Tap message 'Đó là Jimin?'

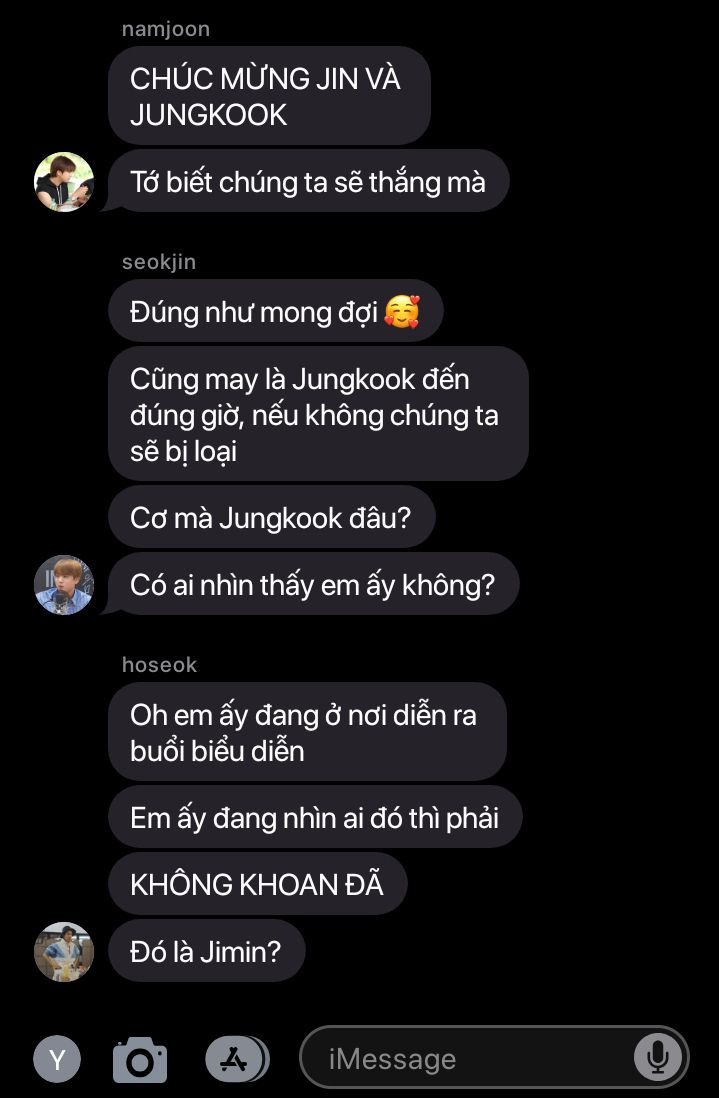[x=207, y=952]
